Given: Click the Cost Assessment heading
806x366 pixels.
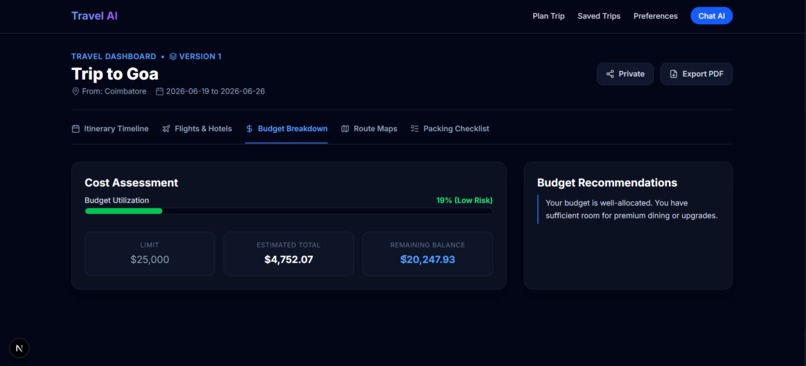Looking at the screenshot, I should coord(131,182).
